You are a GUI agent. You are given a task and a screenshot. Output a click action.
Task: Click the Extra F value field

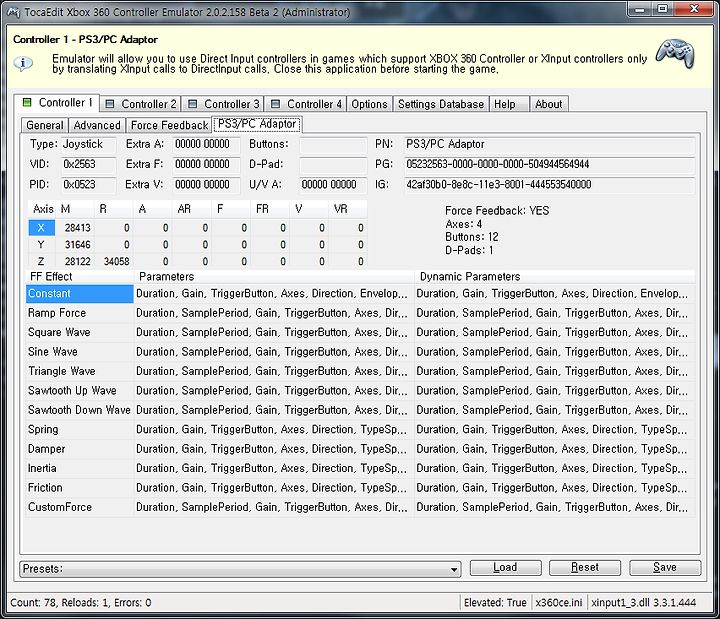click(x=206, y=164)
